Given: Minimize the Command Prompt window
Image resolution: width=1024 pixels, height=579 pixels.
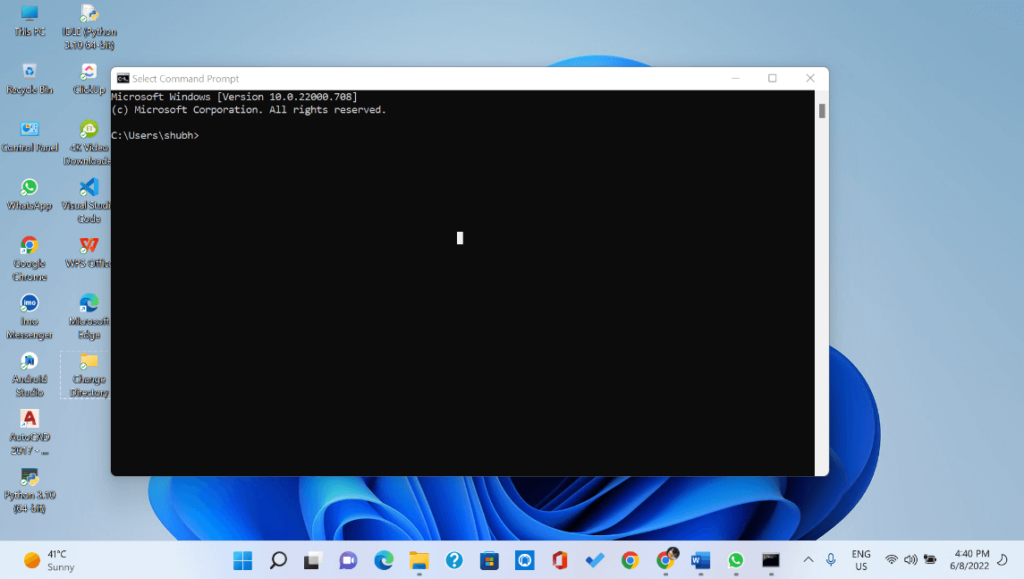Looking at the screenshot, I should 735,78.
